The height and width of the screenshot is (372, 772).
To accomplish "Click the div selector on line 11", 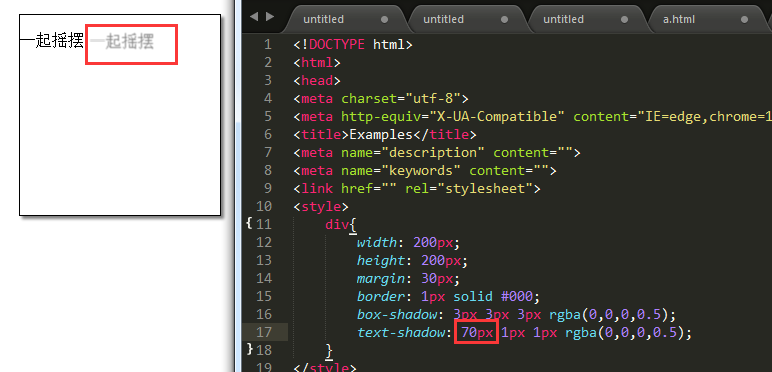I will pyautogui.click(x=337, y=224).
